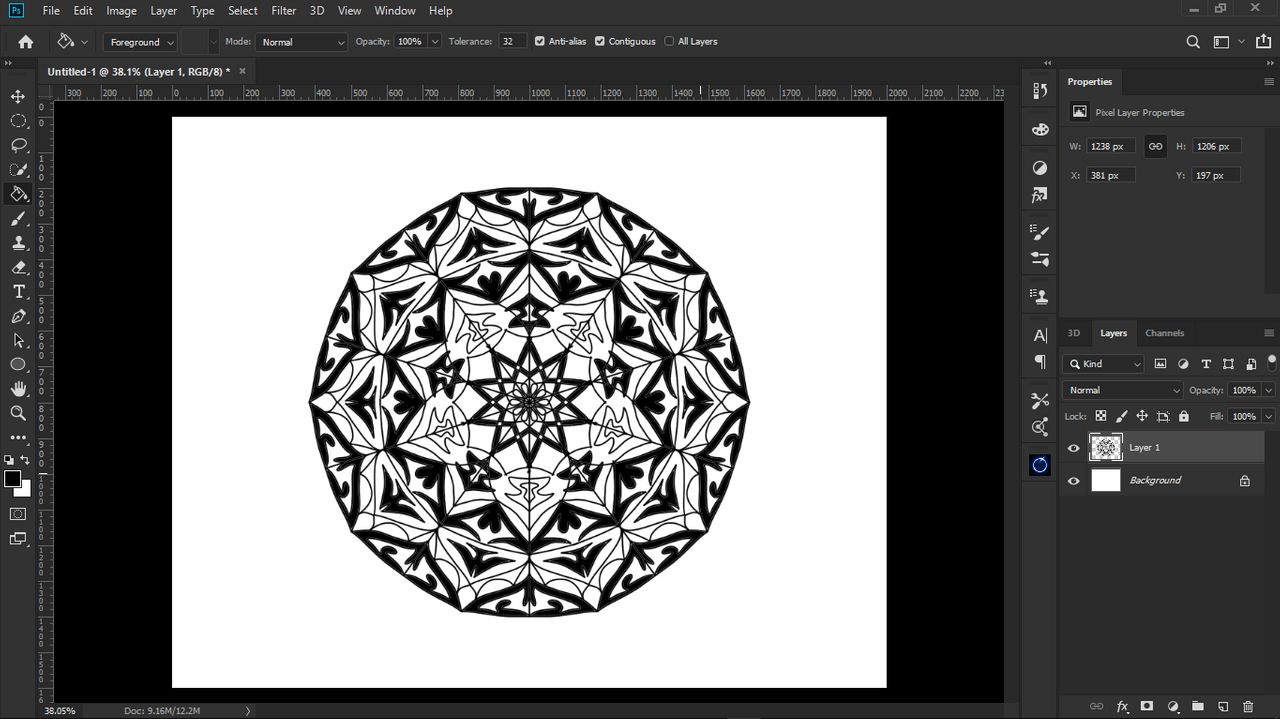The width and height of the screenshot is (1280, 719).
Task: Select the Lasso tool
Action: [18, 145]
